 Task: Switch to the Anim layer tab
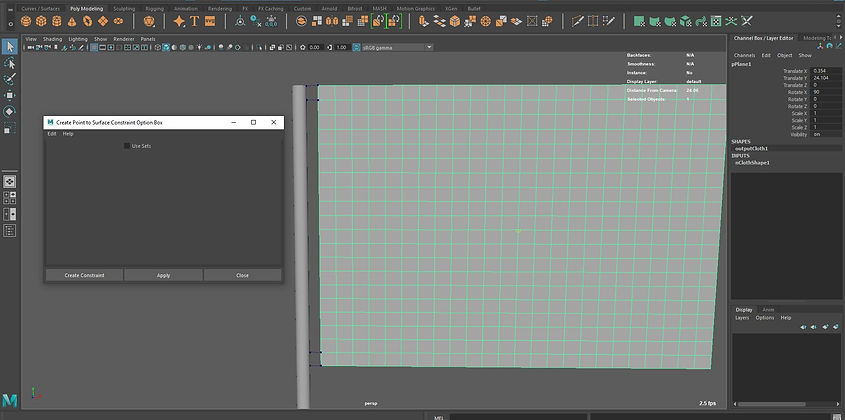pyautogui.click(x=768, y=309)
